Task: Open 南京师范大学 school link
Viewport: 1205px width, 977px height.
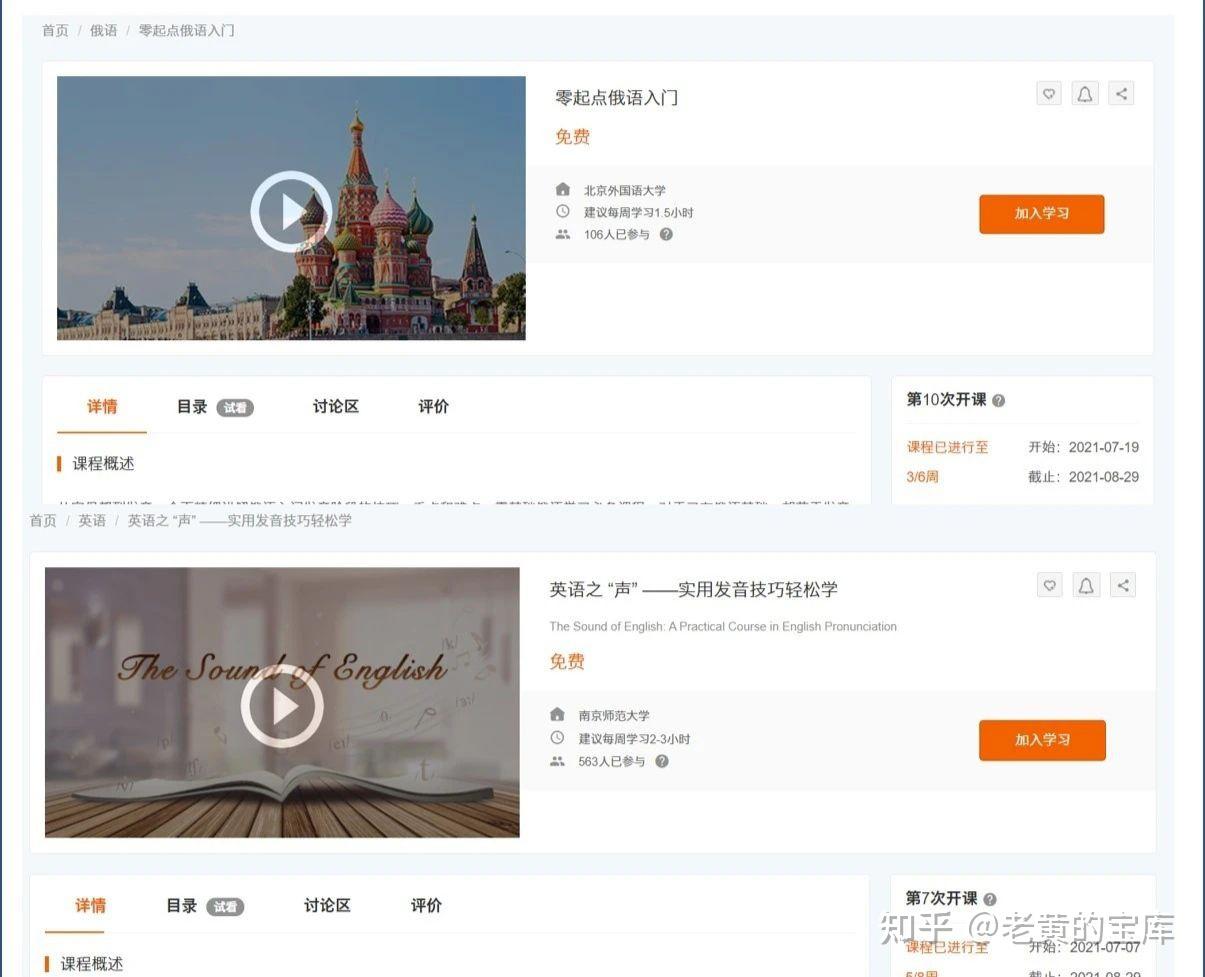Action: pos(614,715)
